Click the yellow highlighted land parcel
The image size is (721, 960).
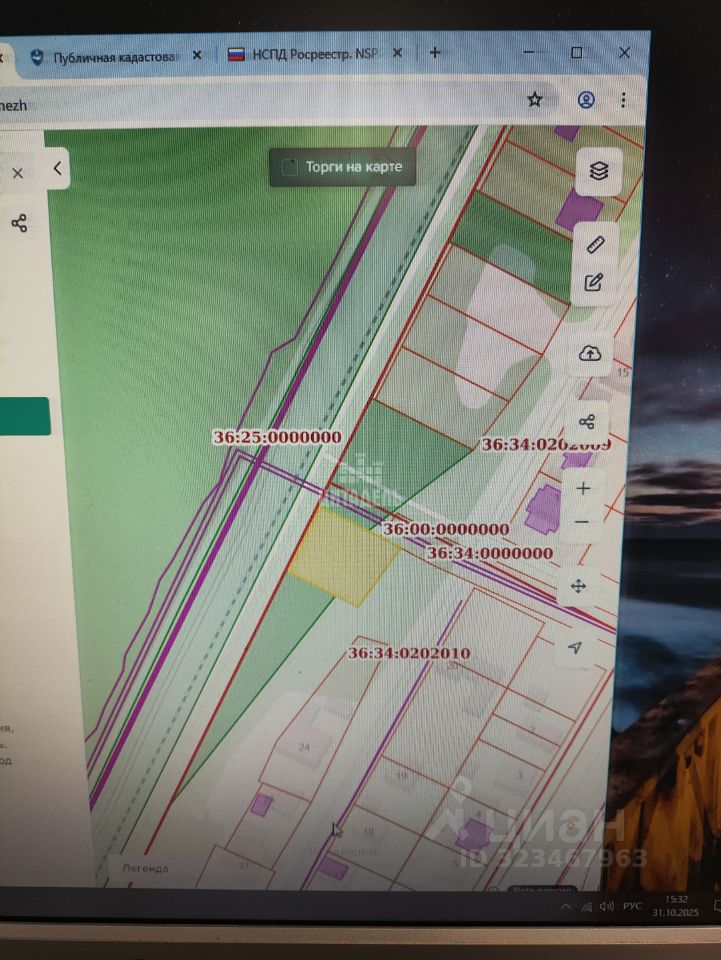pyautogui.click(x=343, y=556)
